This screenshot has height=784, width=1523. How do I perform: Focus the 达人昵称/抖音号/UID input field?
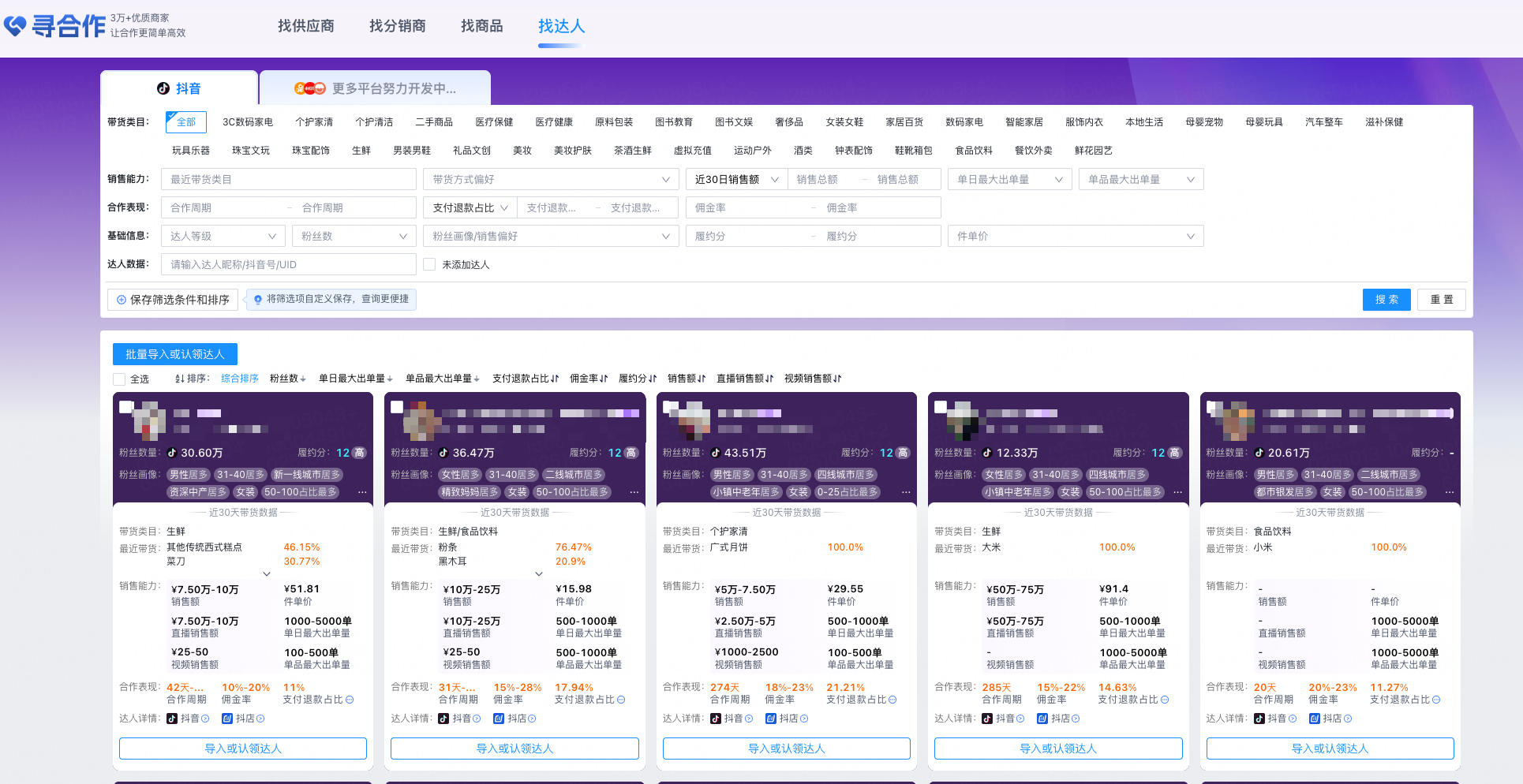point(288,264)
